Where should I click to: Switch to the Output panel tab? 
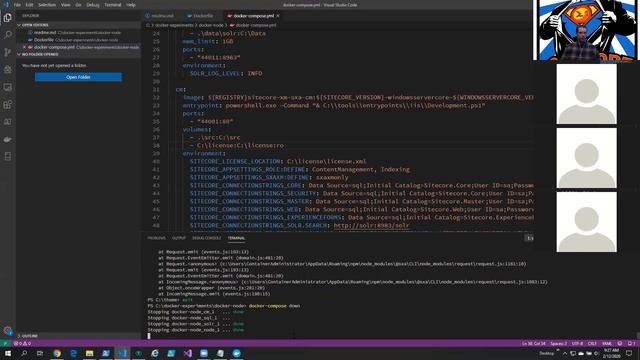click(179, 238)
